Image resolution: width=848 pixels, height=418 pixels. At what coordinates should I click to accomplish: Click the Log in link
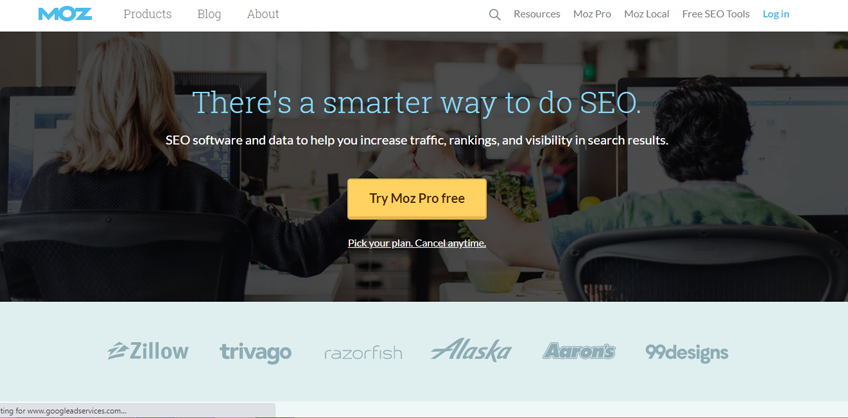point(776,14)
